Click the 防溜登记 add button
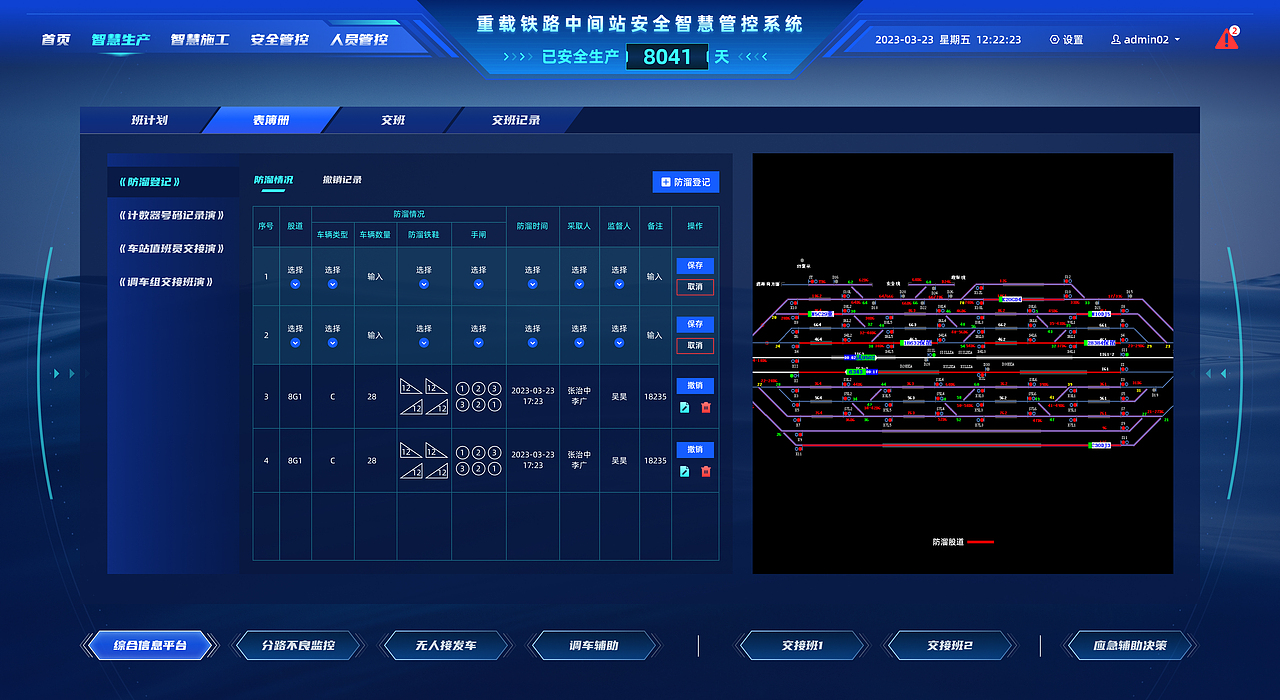Image resolution: width=1280 pixels, height=700 pixels. (686, 182)
